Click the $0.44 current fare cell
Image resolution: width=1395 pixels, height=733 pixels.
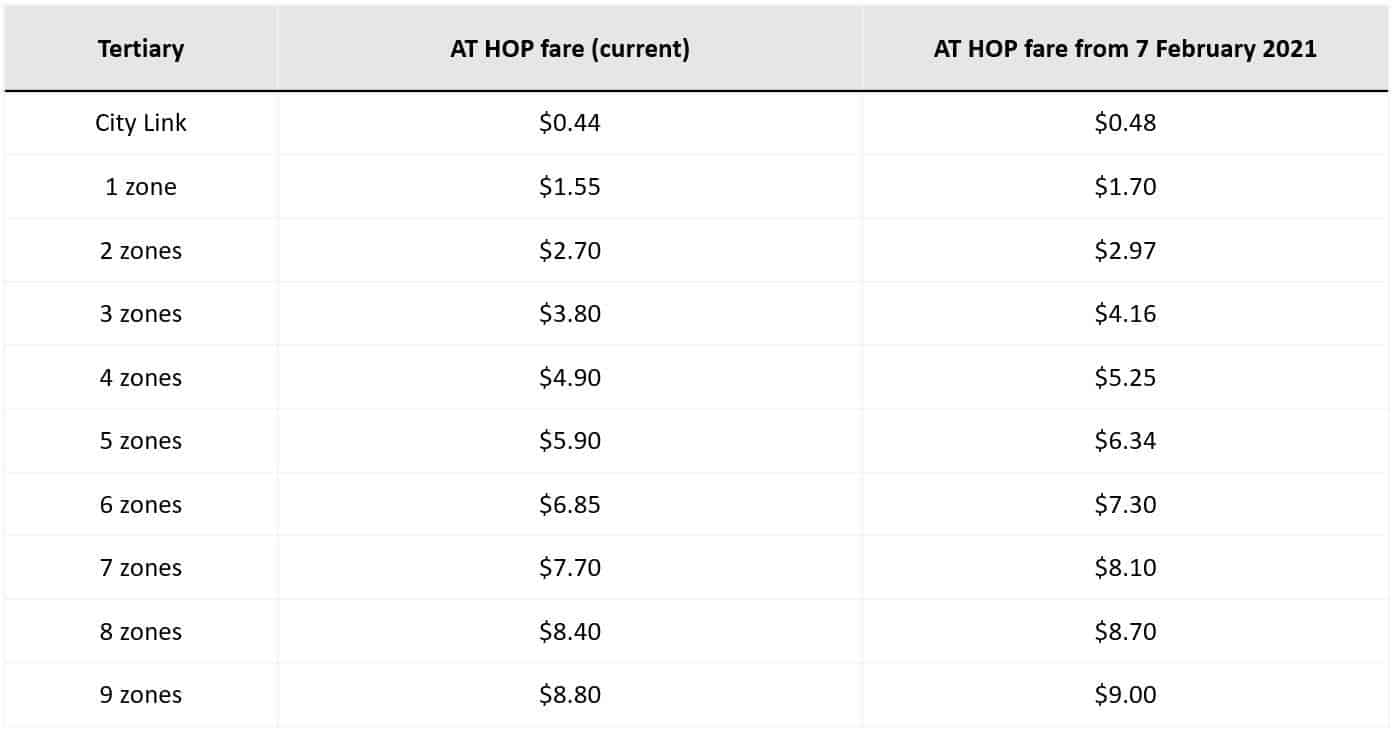570,123
